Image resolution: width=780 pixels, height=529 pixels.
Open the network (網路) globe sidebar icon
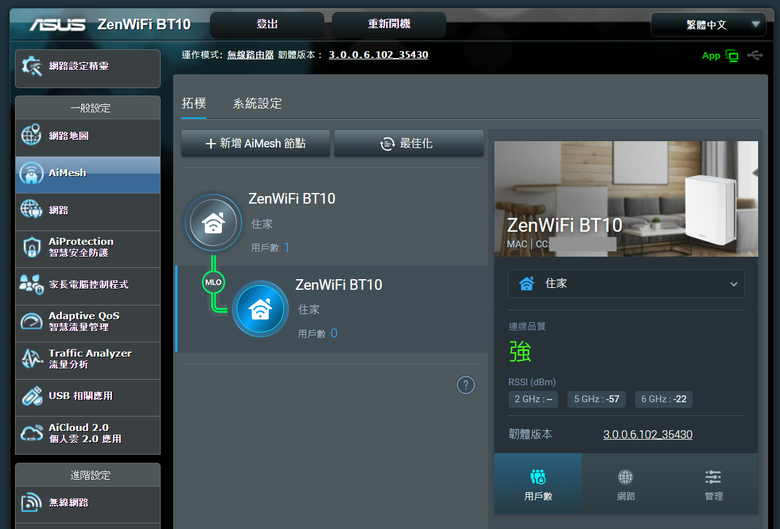coord(31,210)
